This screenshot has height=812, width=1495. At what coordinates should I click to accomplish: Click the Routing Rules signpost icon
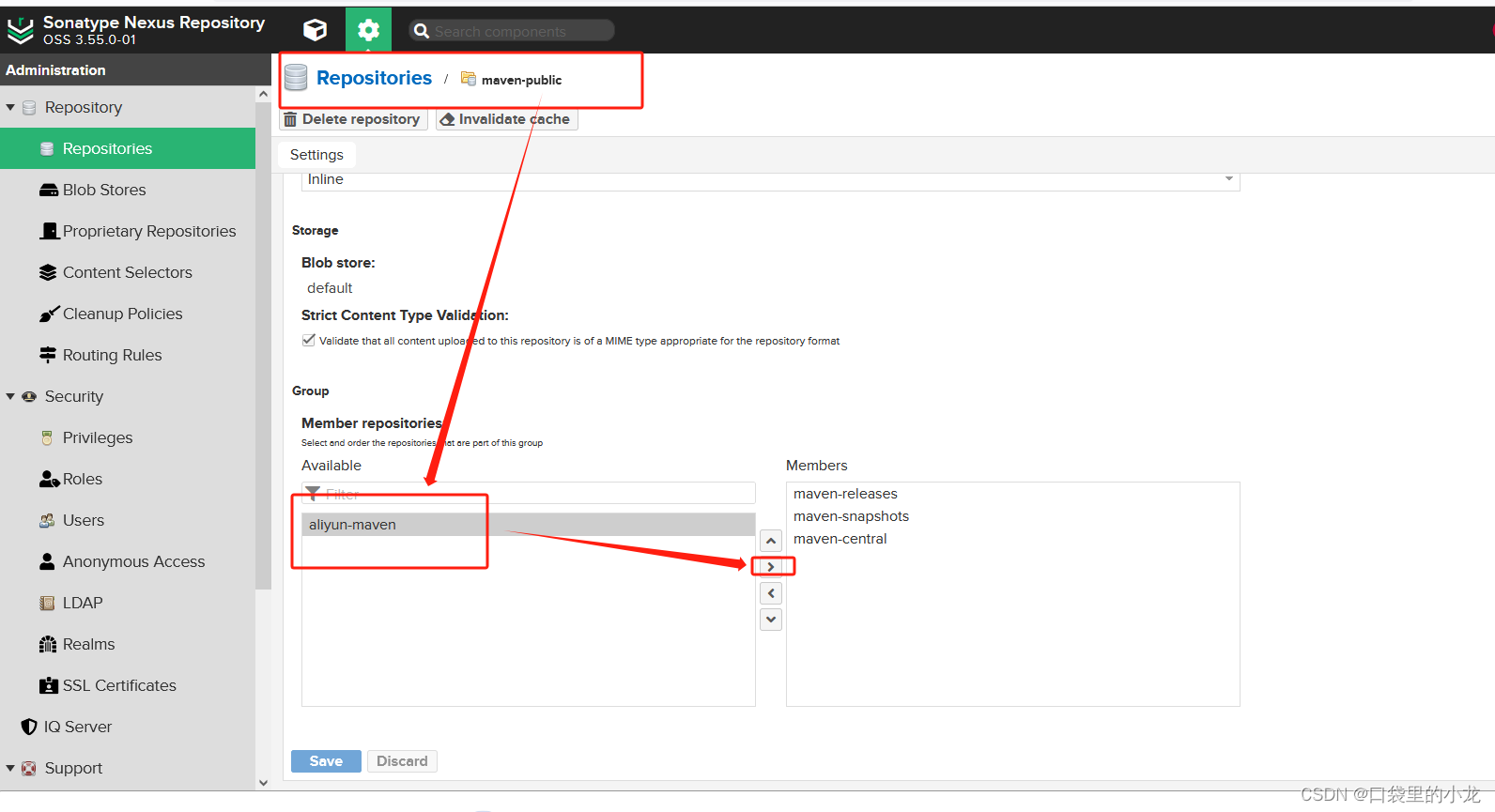pyautogui.click(x=48, y=355)
